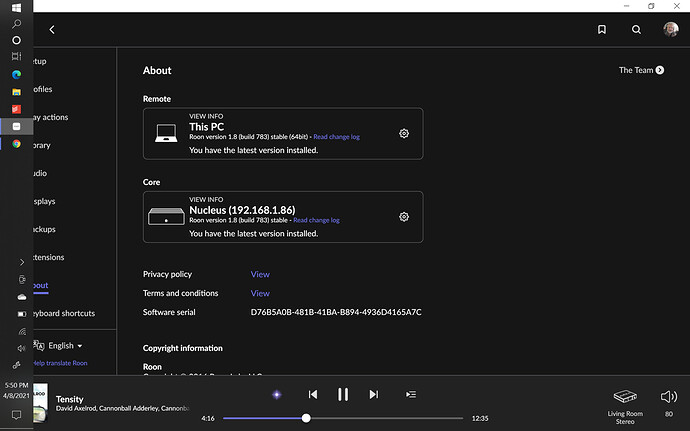
Task: Open Cortana circle in taskbar
Action: pos(16,40)
